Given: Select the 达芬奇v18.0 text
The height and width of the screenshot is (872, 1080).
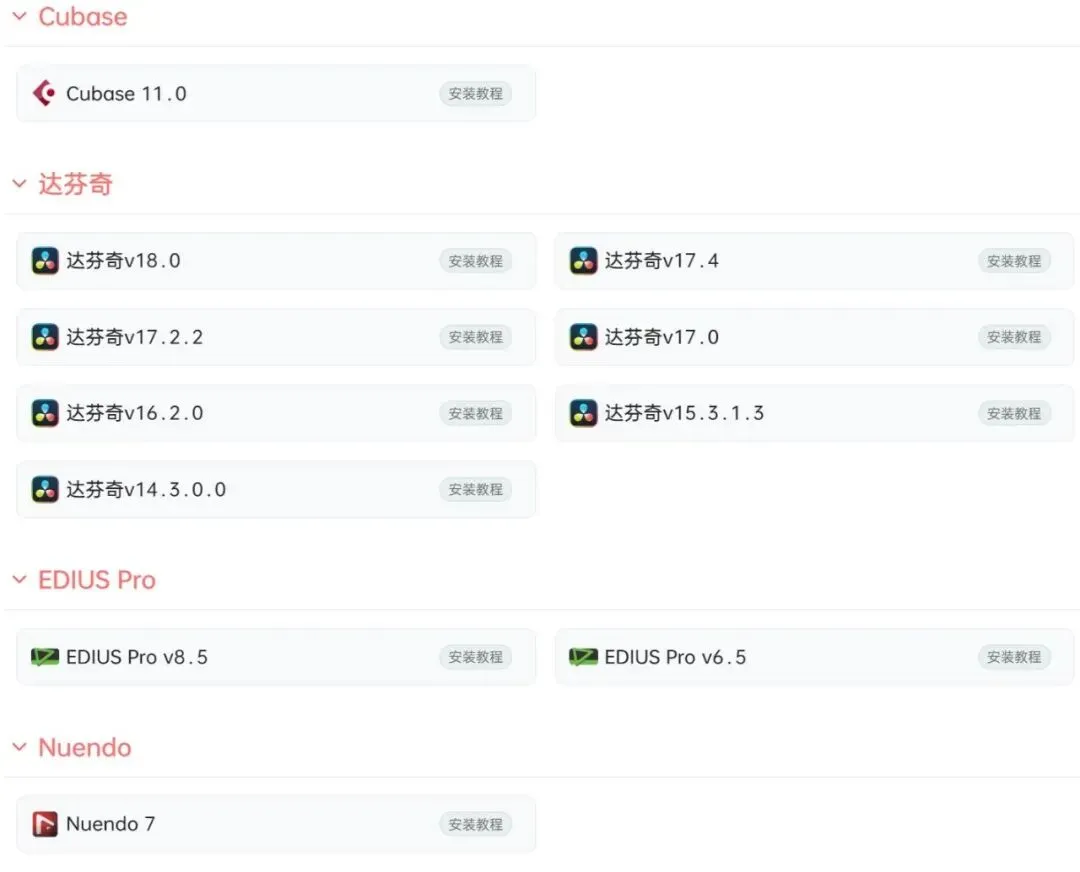Looking at the screenshot, I should (x=123, y=261).
